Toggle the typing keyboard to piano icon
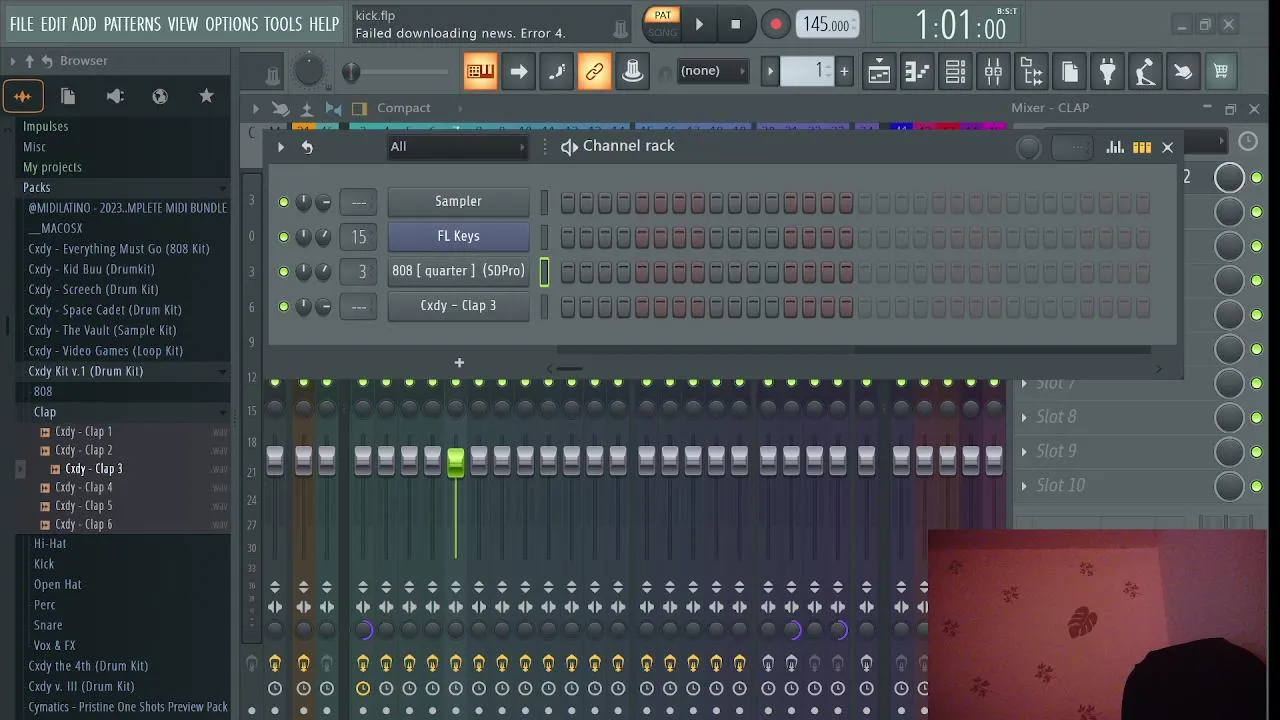 [x=480, y=71]
